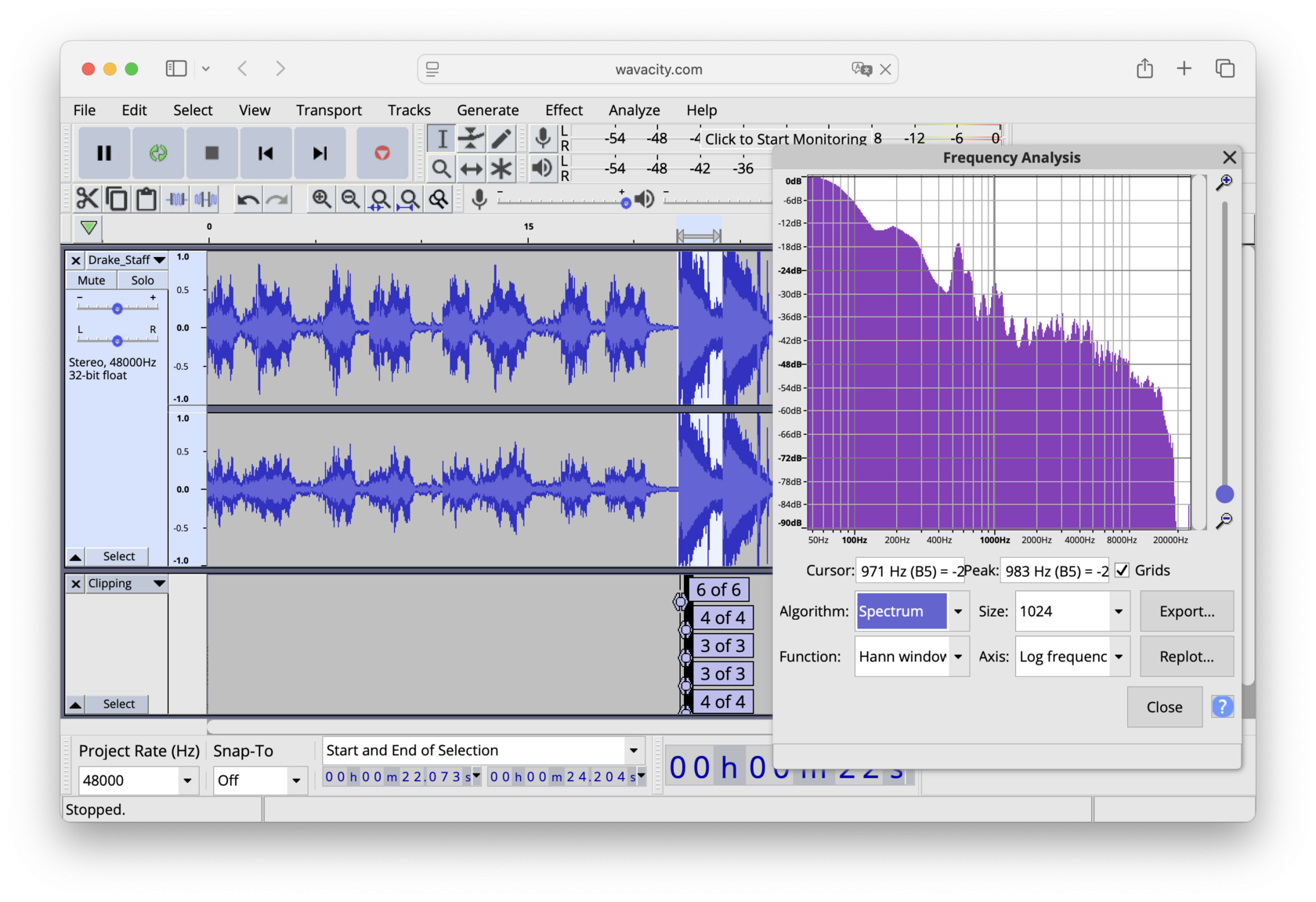Image resolution: width=1316 pixels, height=902 pixels.
Task: Mute the Drake_Staff track
Action: coord(92,281)
